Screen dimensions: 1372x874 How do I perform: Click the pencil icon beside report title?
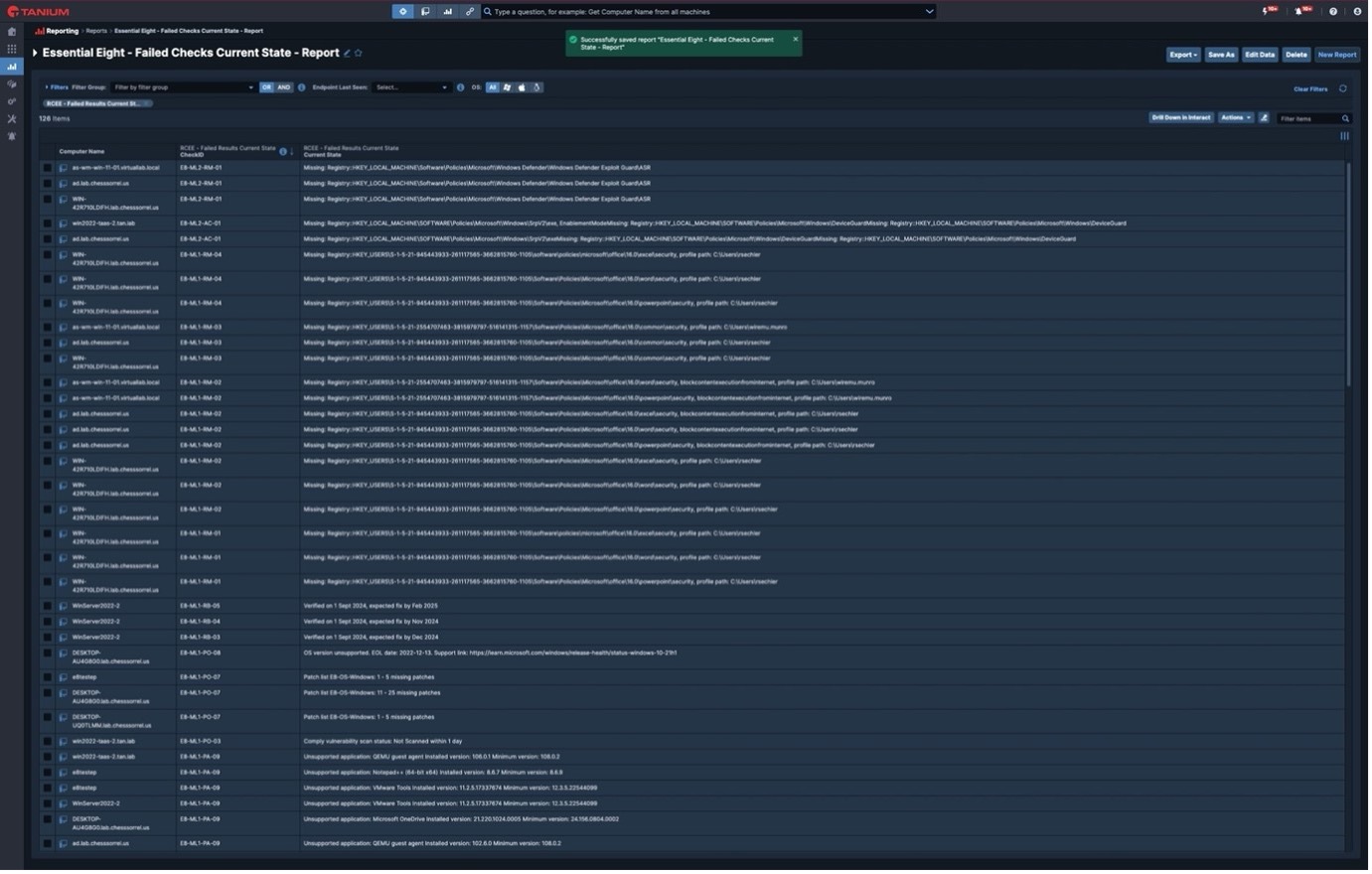tap(348, 54)
